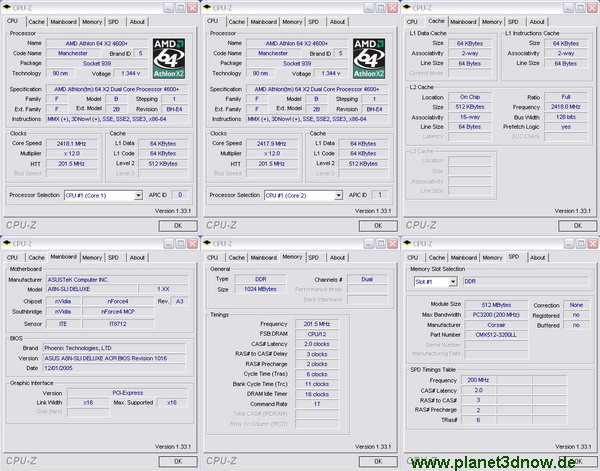The height and width of the screenshot is (471, 600).
Task: Click OK in the Cache window
Action: (x=578, y=226)
